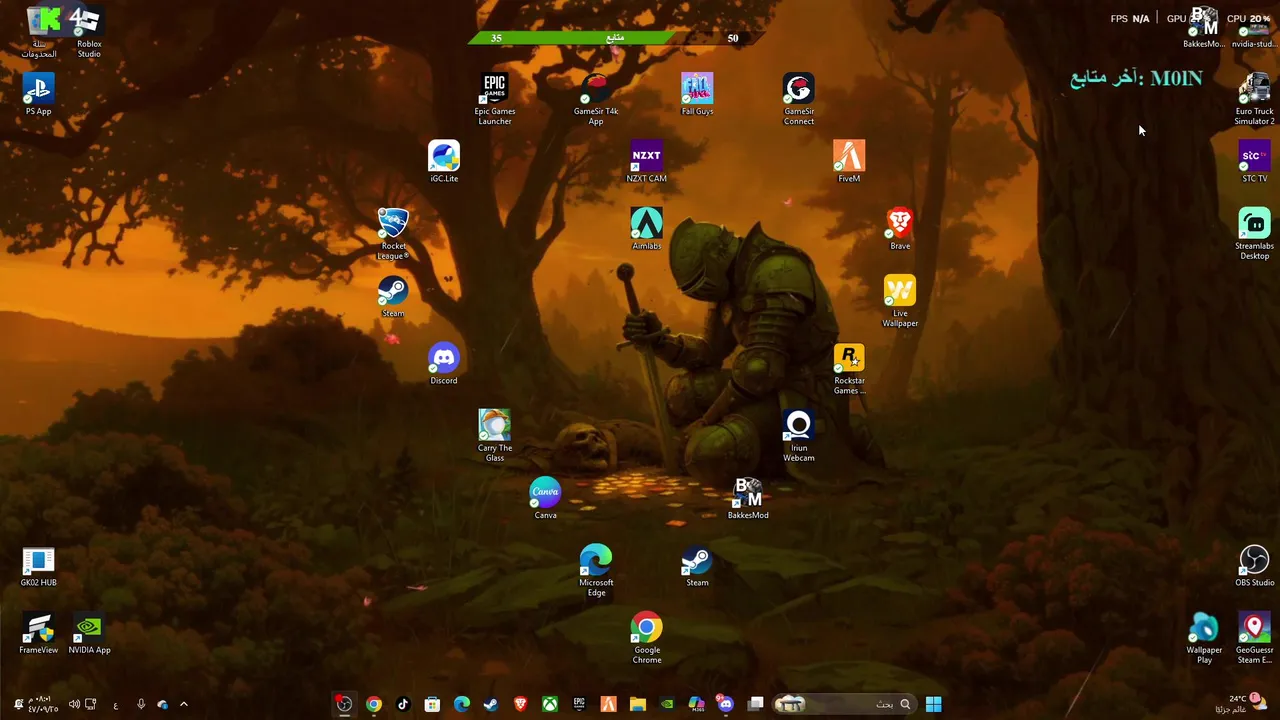Screen dimensions: 1280x720
Task: Open Edge from the taskbar
Action: pyautogui.click(x=461, y=704)
